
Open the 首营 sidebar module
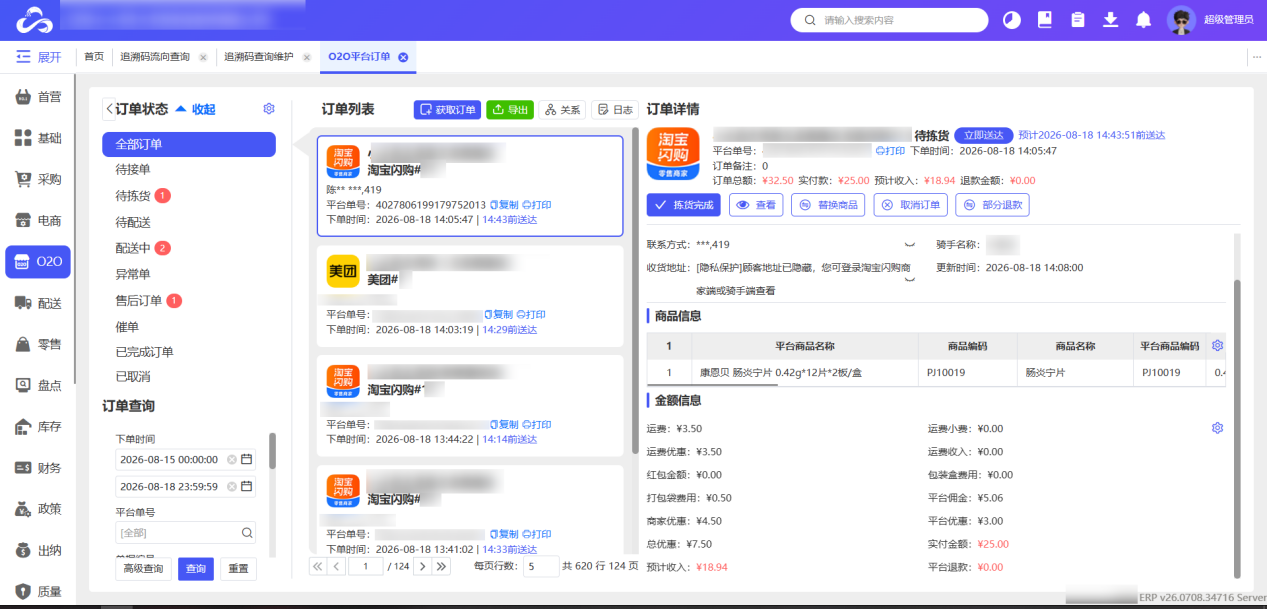38,97
